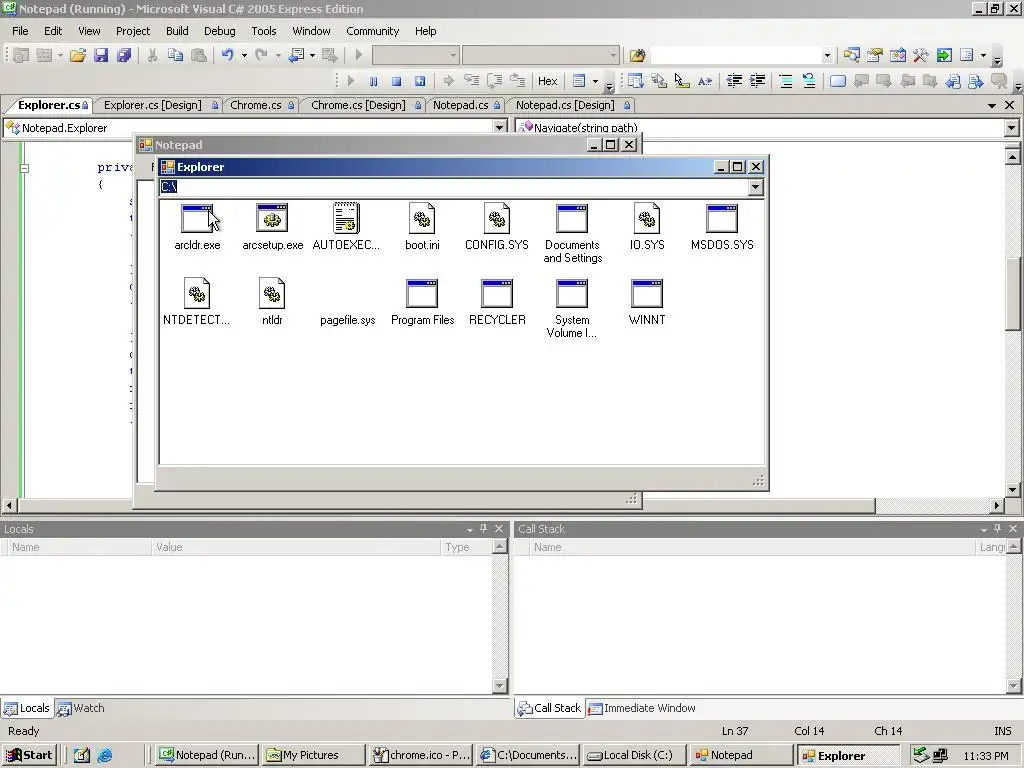Click the Save toolbar icon
1024x768 pixels.
(101, 56)
